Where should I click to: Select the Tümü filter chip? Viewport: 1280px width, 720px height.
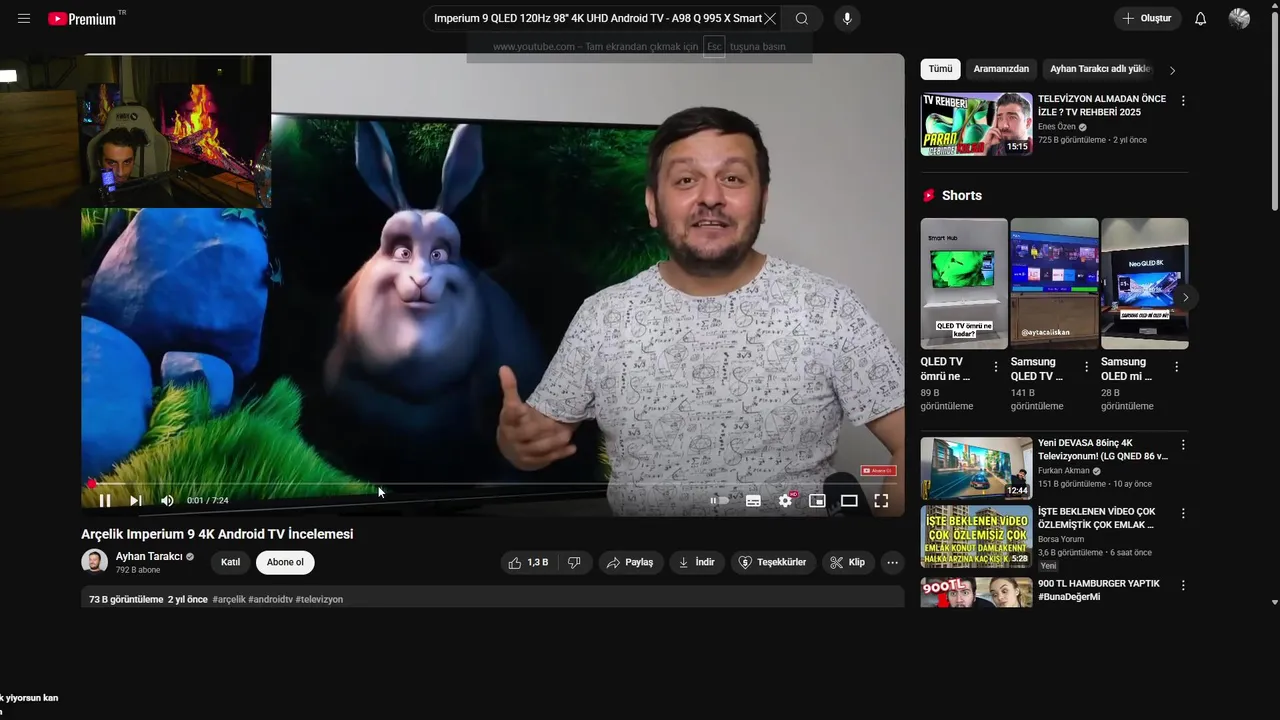tap(940, 69)
